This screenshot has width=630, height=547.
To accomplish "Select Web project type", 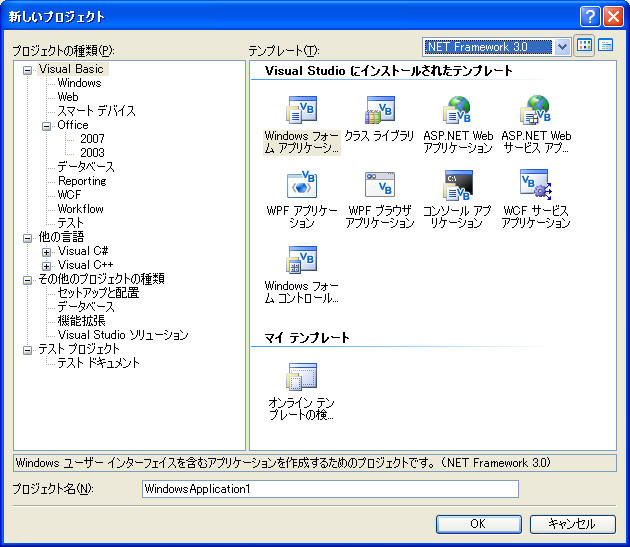I will coord(68,97).
